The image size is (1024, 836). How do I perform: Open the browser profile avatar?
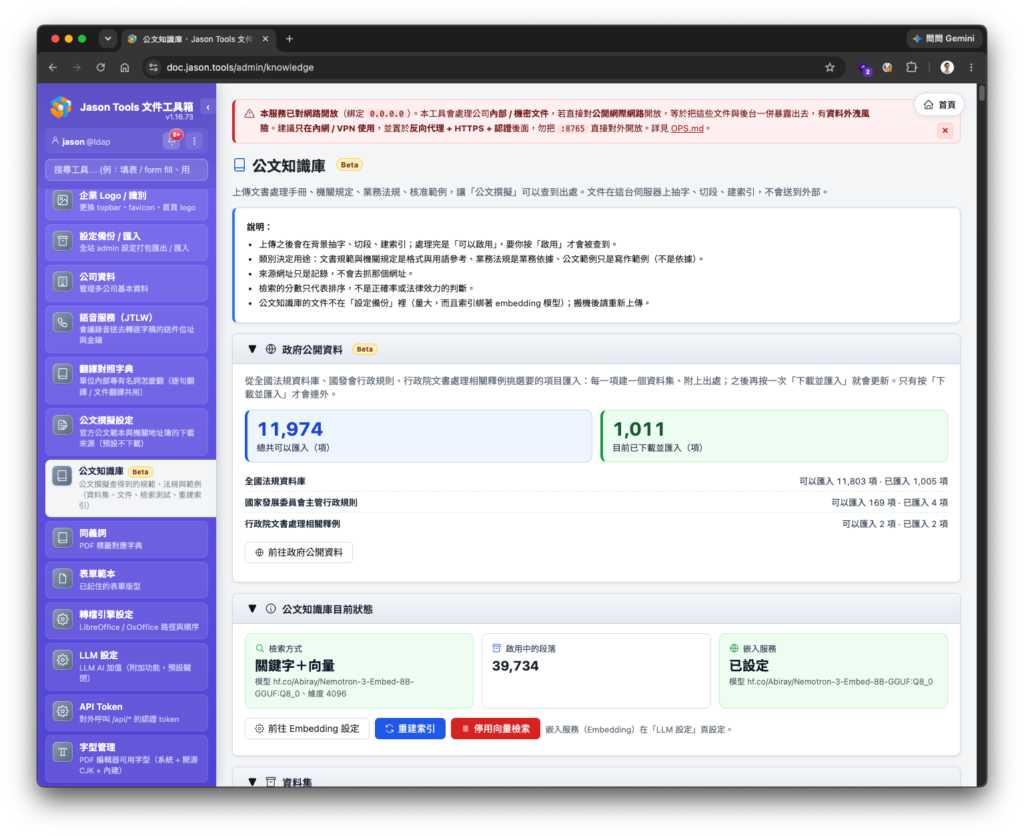click(947, 67)
